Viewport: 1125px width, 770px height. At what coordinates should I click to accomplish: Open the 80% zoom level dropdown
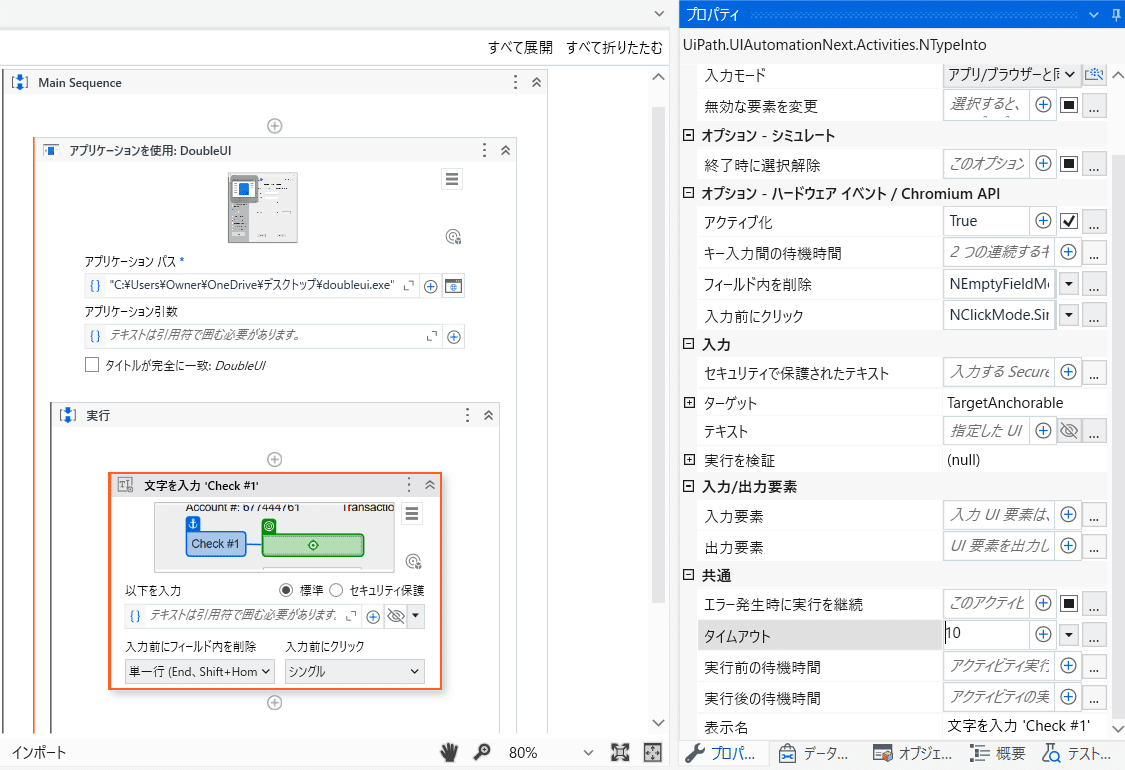586,752
